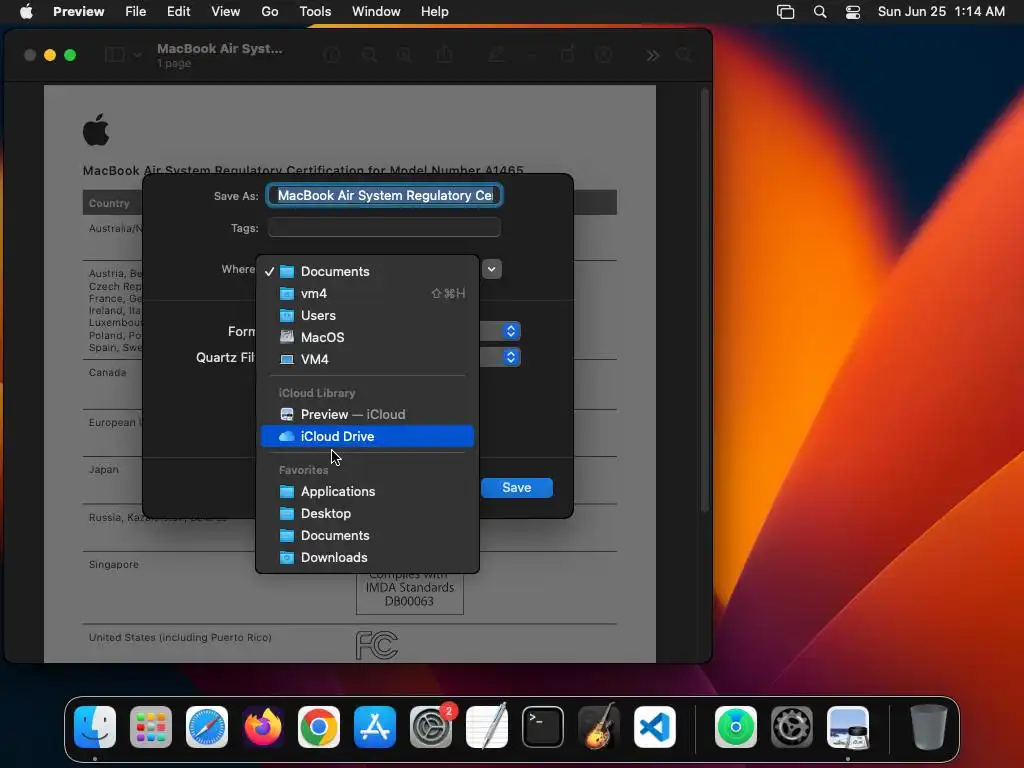
Task: Click the Preview window vertical scrollbar
Action: (704, 300)
